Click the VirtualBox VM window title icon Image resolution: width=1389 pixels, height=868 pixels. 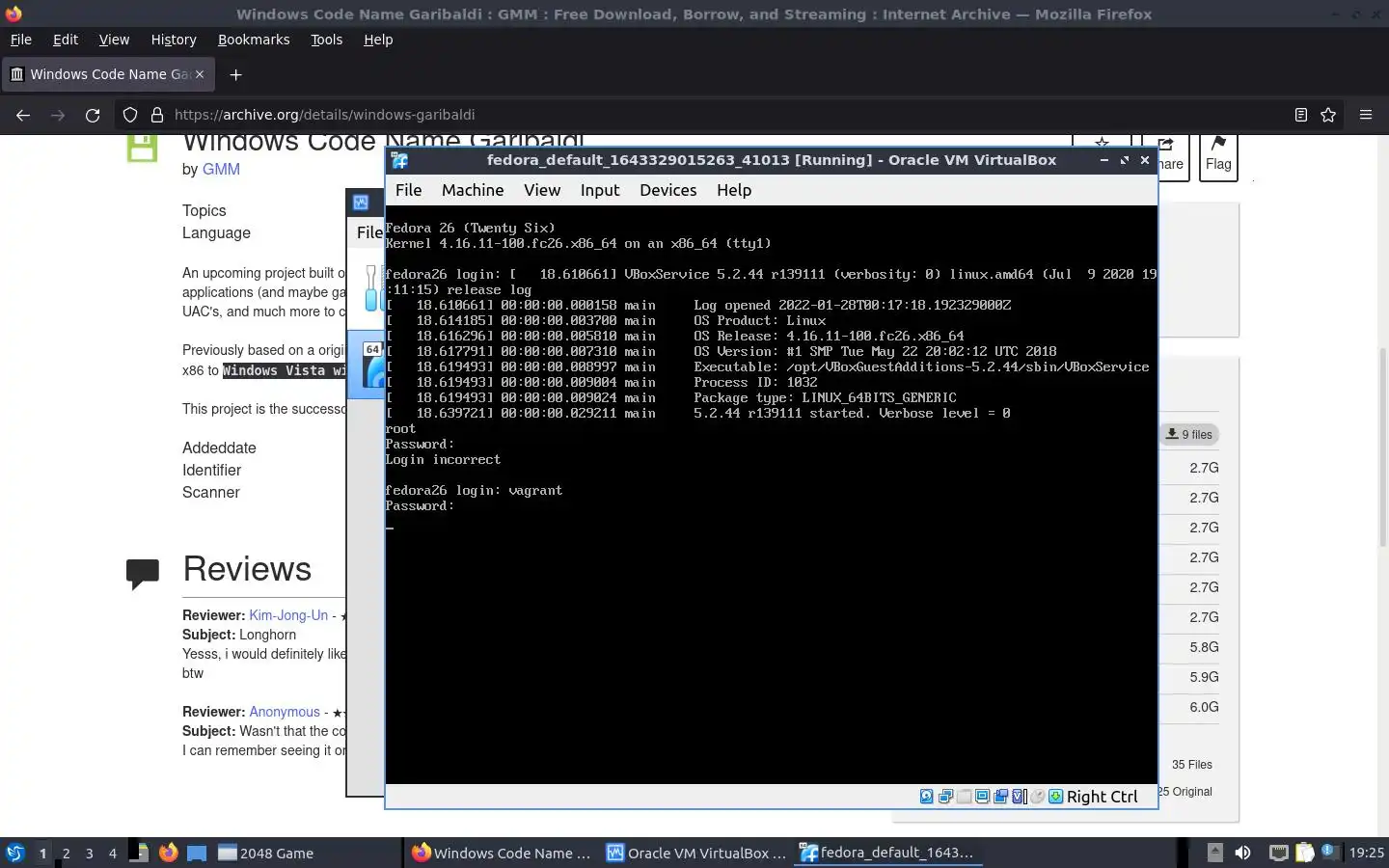(399, 160)
